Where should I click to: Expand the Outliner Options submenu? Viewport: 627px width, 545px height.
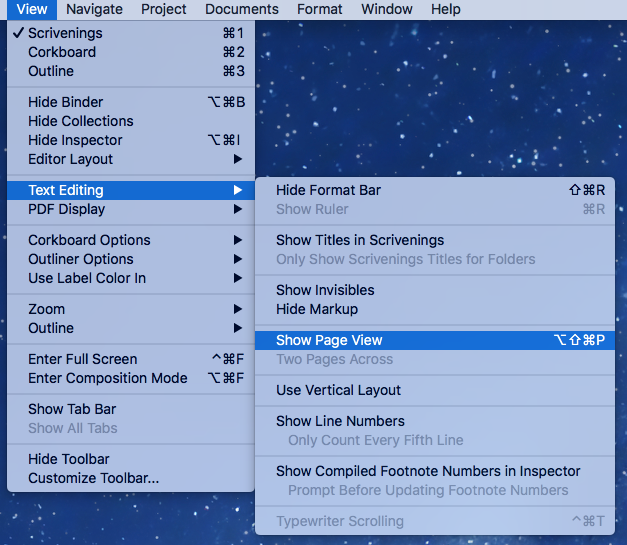131,259
